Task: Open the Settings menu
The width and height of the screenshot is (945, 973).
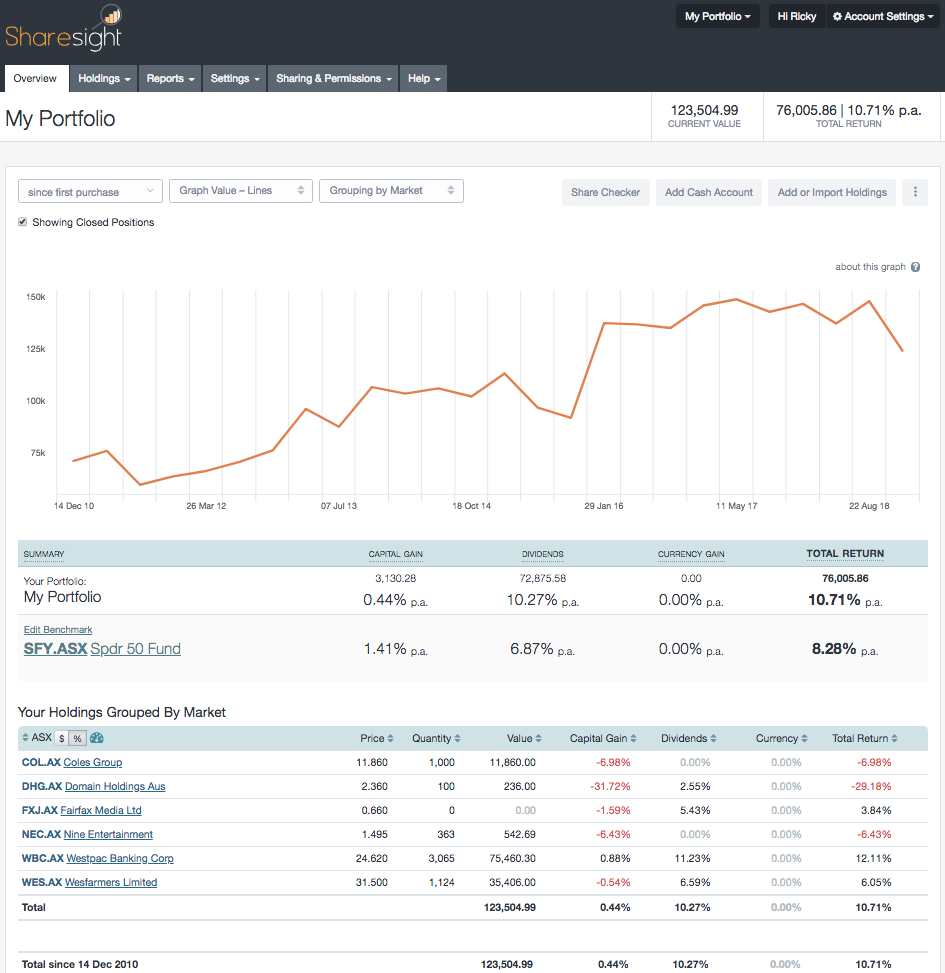Action: 235,79
